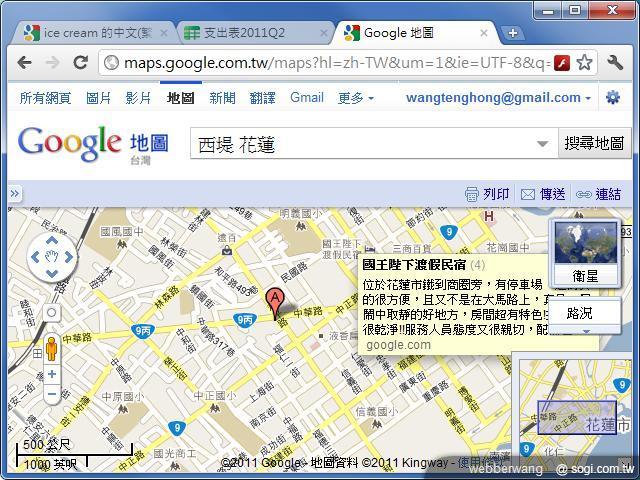Click the Google 地圖 logo
The image size is (640, 480).
93,144
